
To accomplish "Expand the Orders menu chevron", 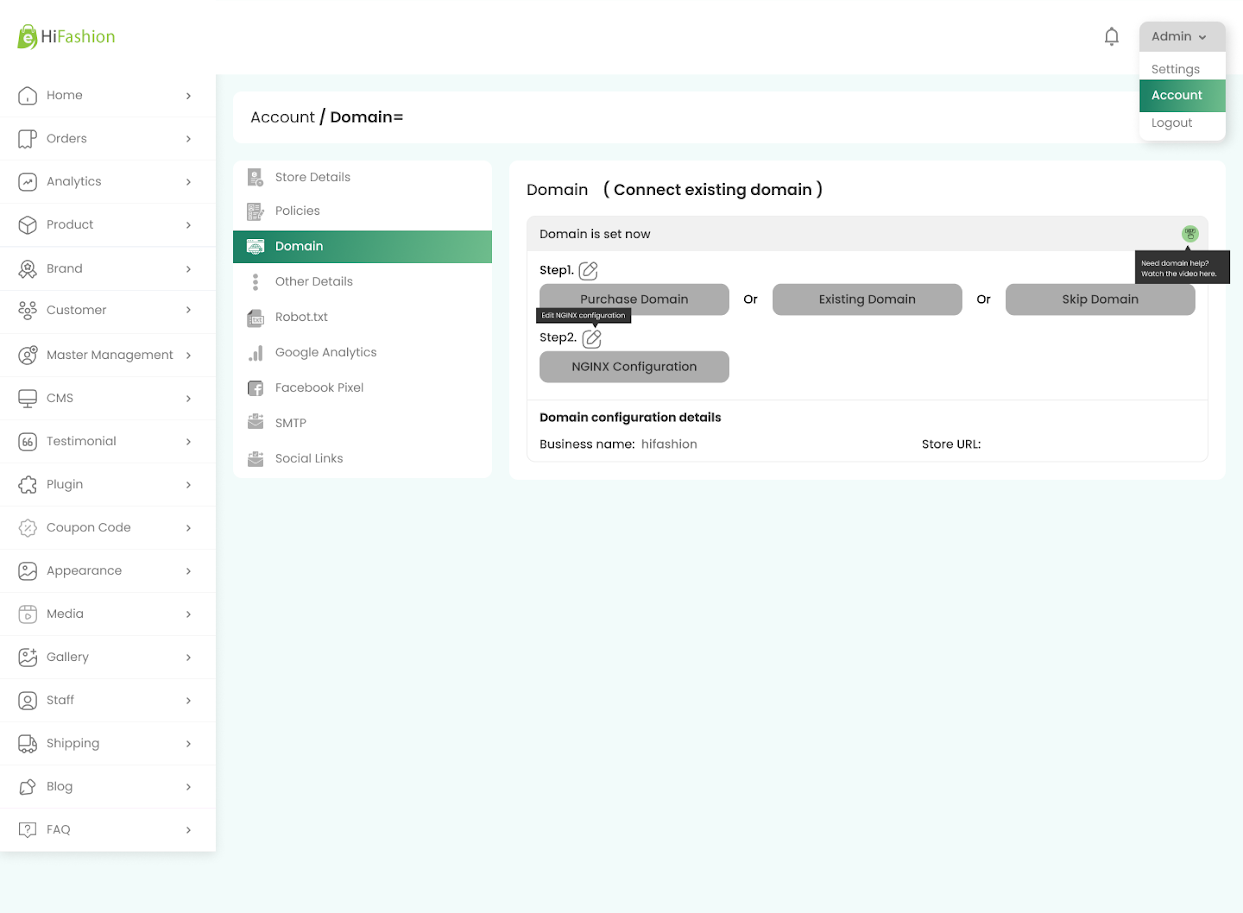I will [x=188, y=139].
